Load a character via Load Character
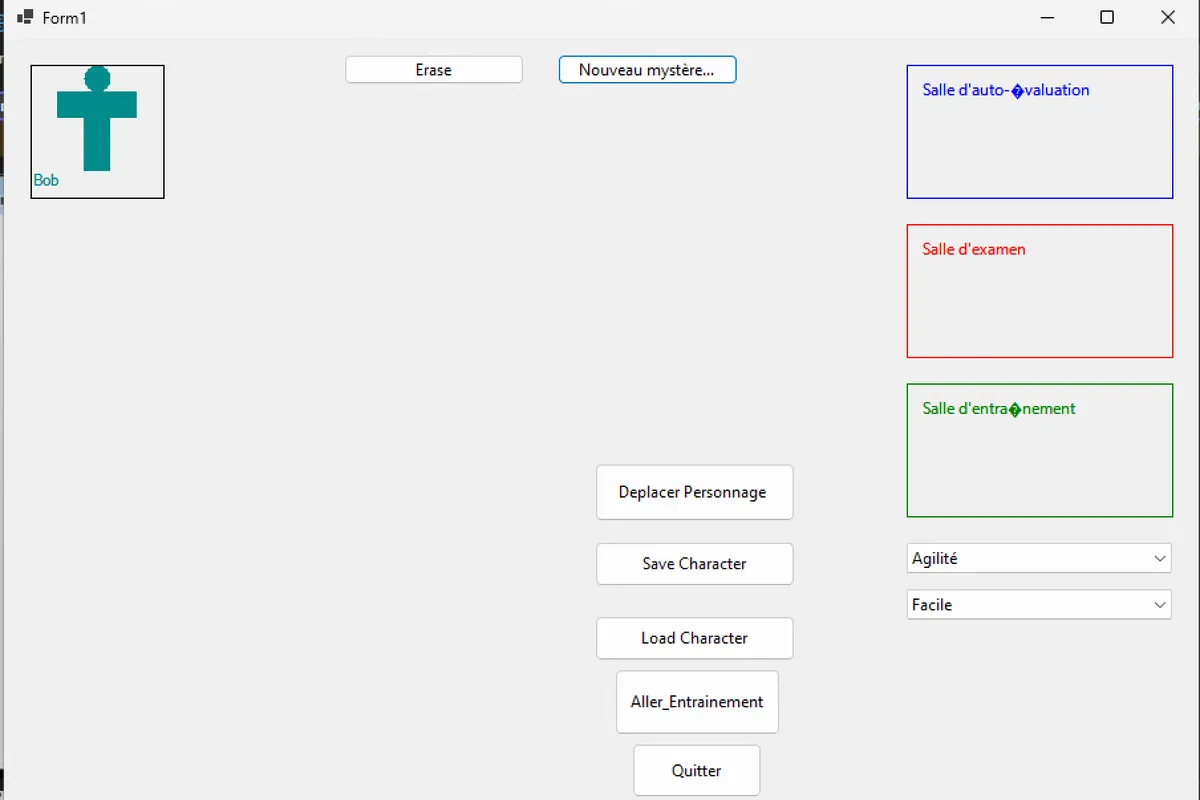 [x=694, y=638]
